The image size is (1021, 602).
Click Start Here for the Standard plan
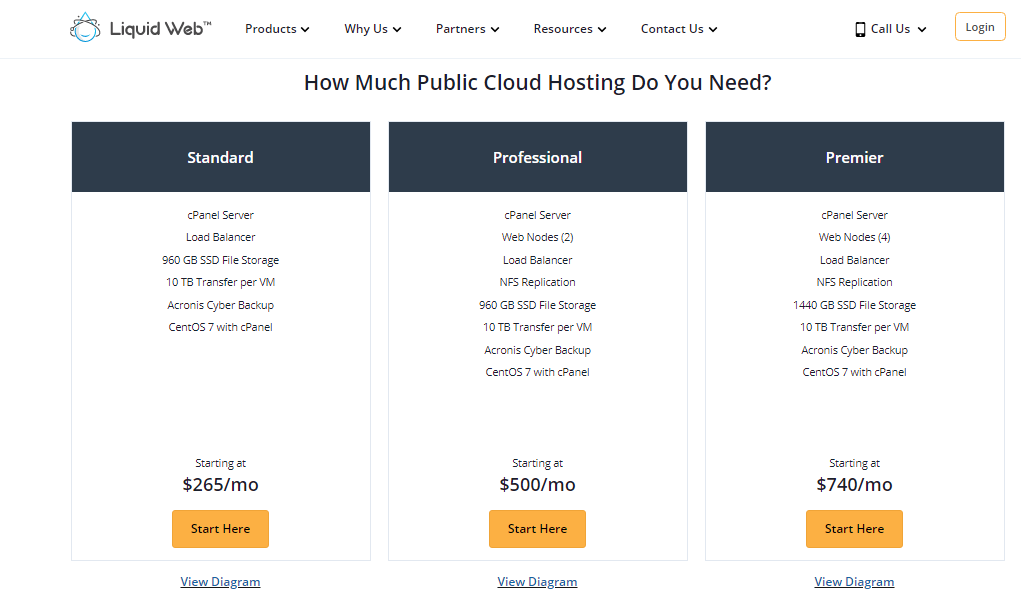(220, 528)
